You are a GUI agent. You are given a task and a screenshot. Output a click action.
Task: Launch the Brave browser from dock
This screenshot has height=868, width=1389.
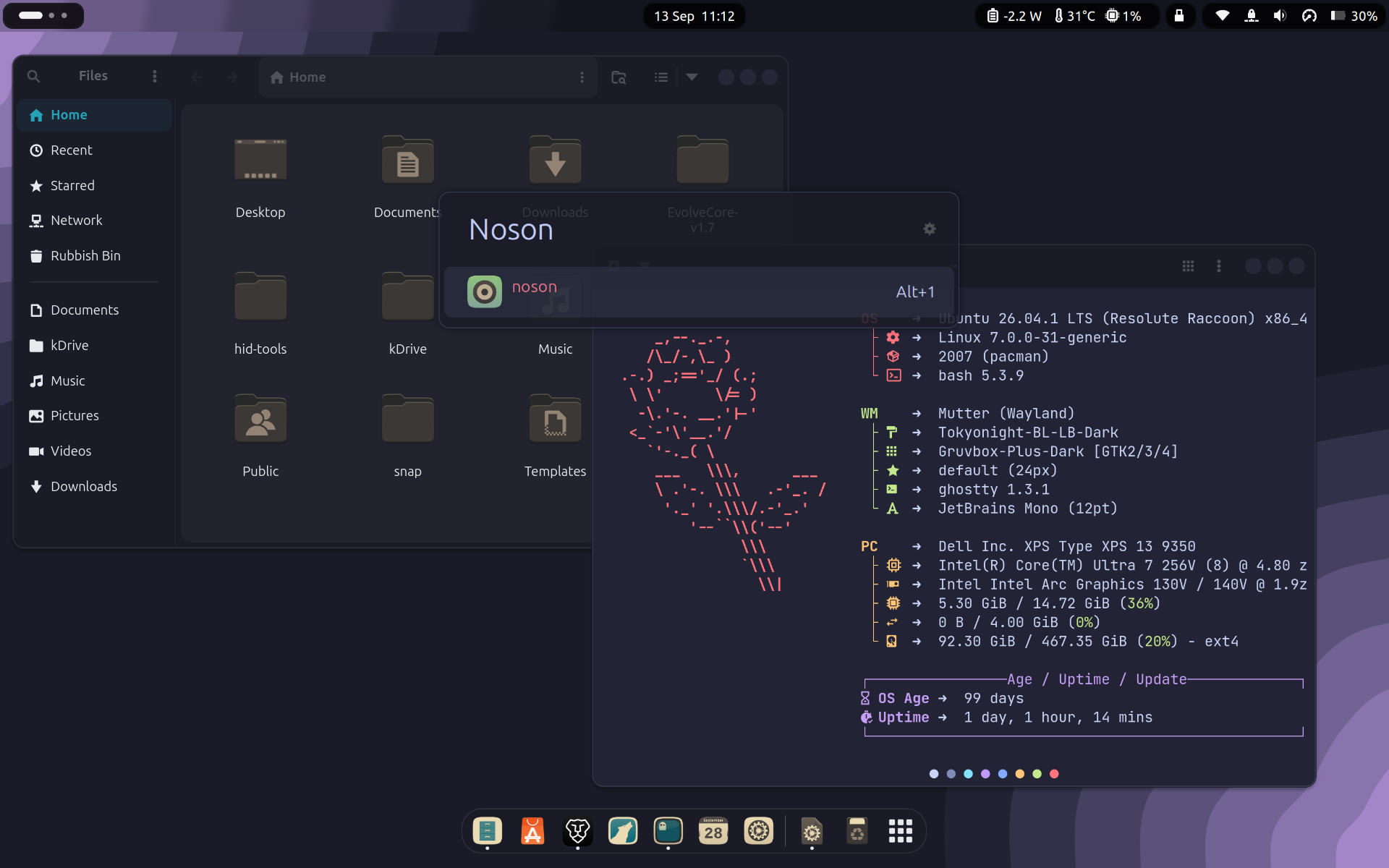(x=577, y=832)
